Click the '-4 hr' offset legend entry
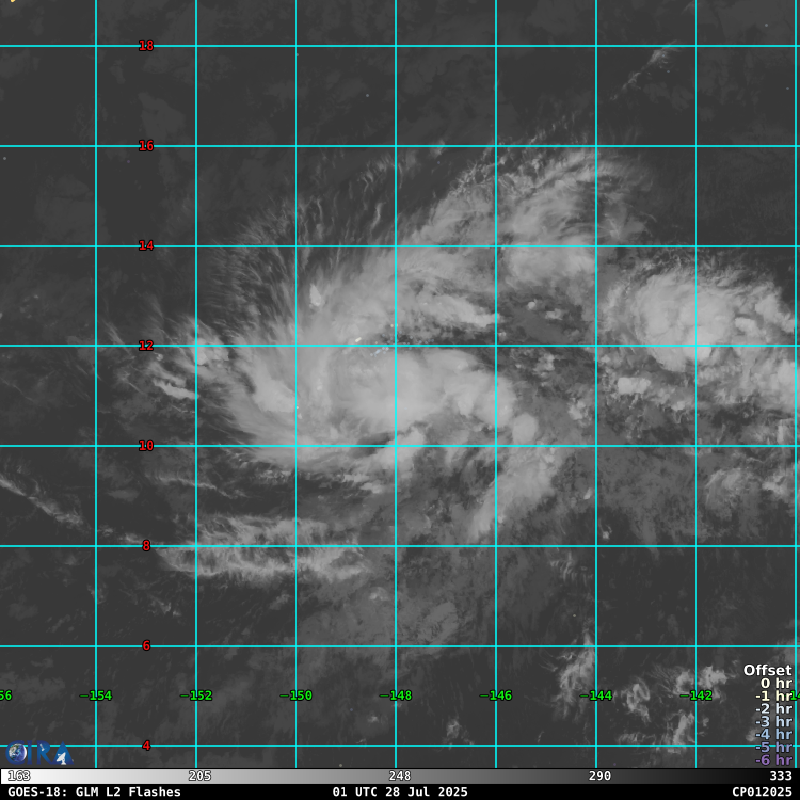 click(x=773, y=735)
